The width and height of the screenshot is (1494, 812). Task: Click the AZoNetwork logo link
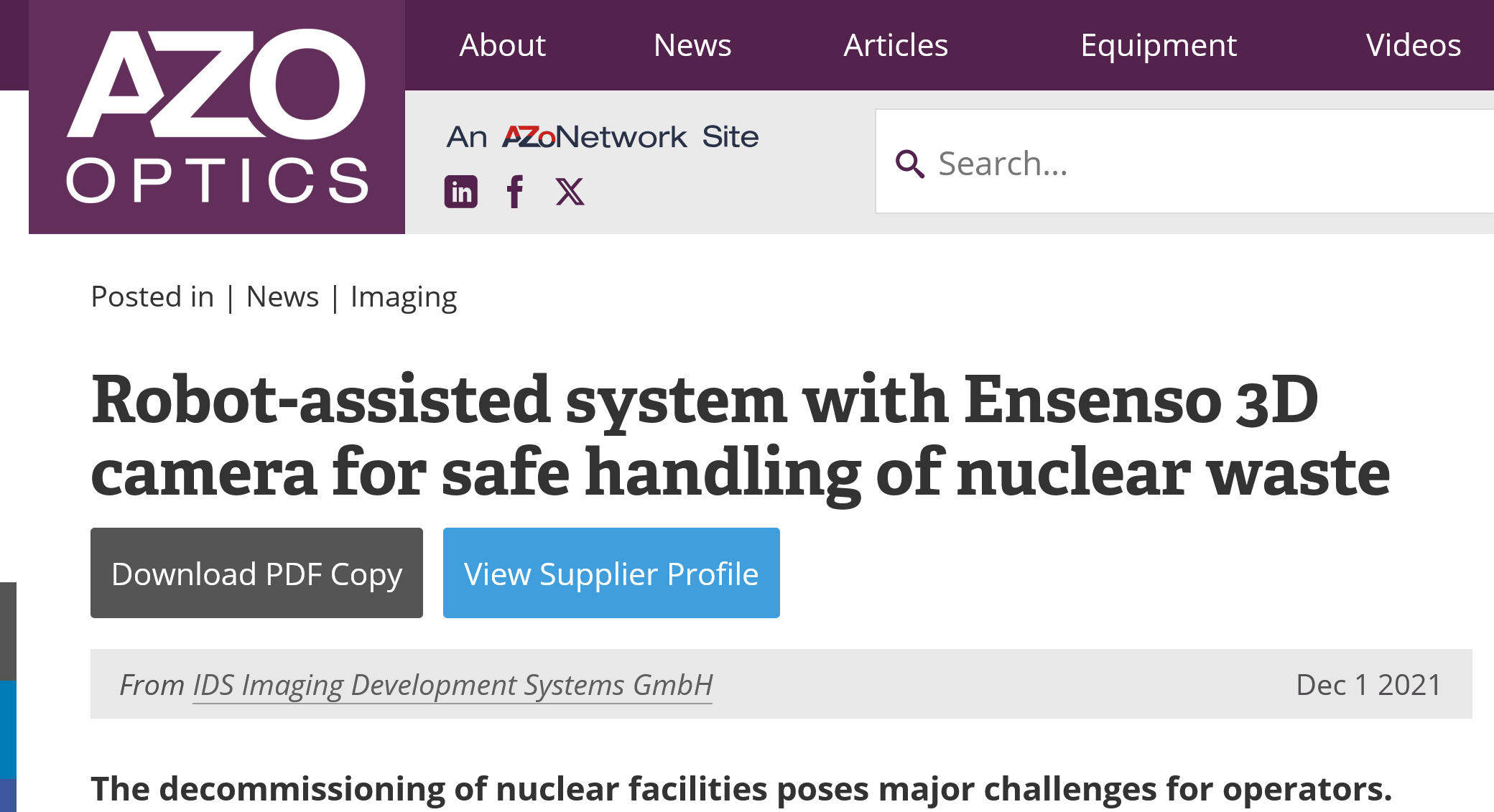(594, 136)
